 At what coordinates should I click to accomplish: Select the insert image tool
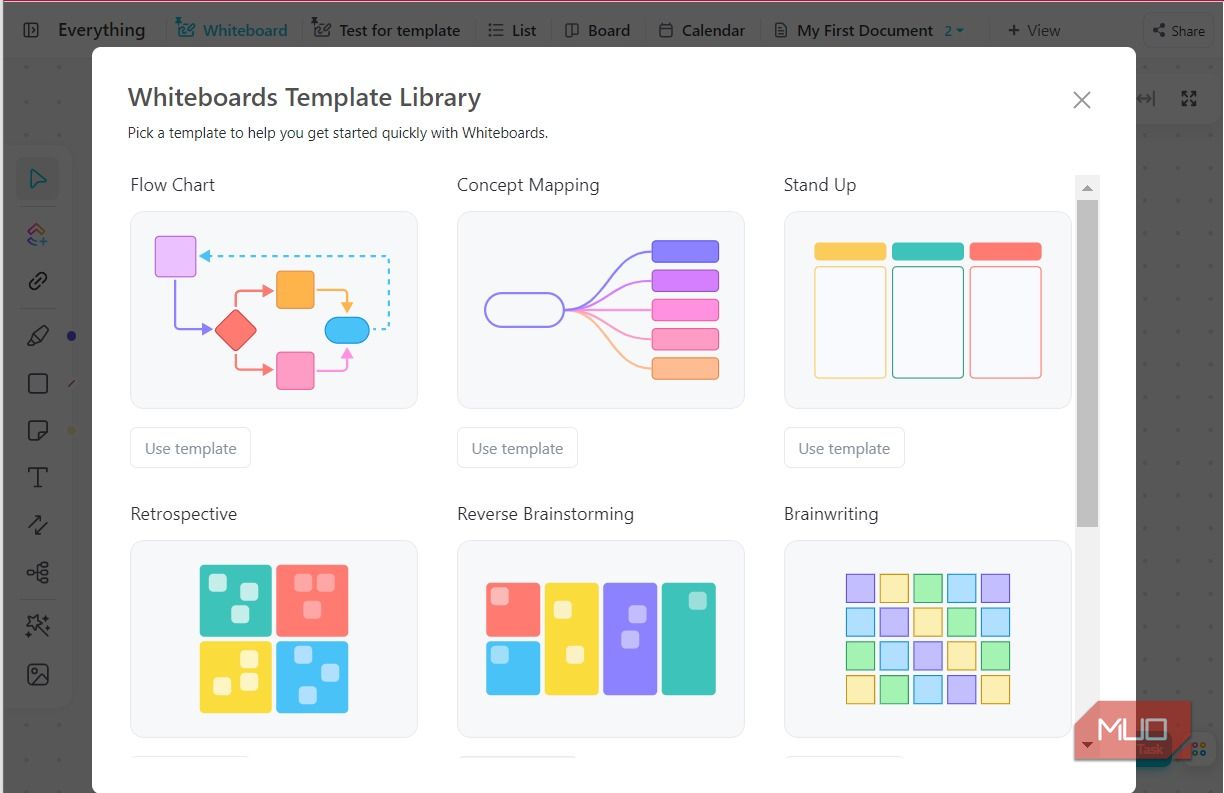point(38,675)
